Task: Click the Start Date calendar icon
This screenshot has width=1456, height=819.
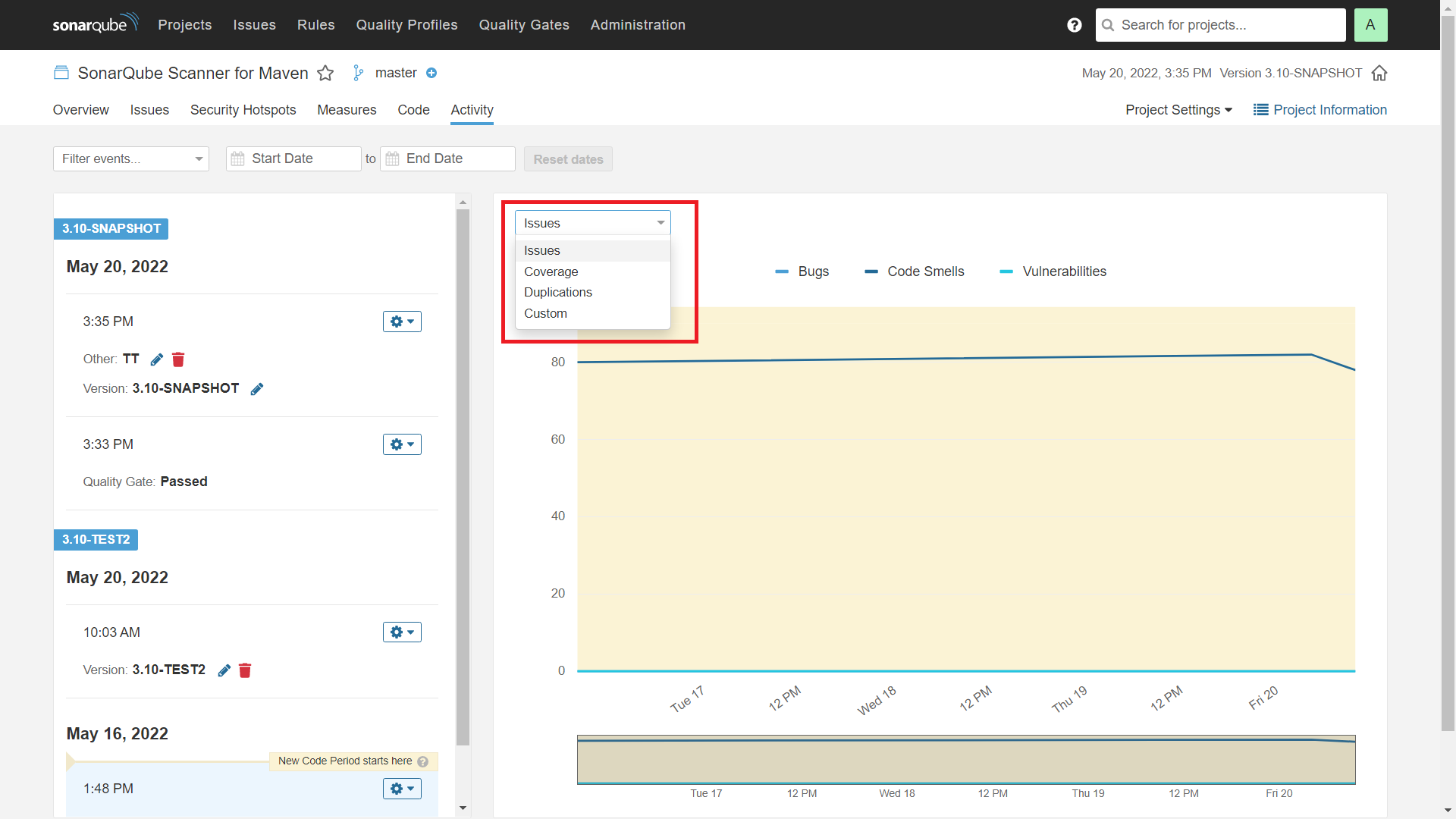Action: pos(237,158)
